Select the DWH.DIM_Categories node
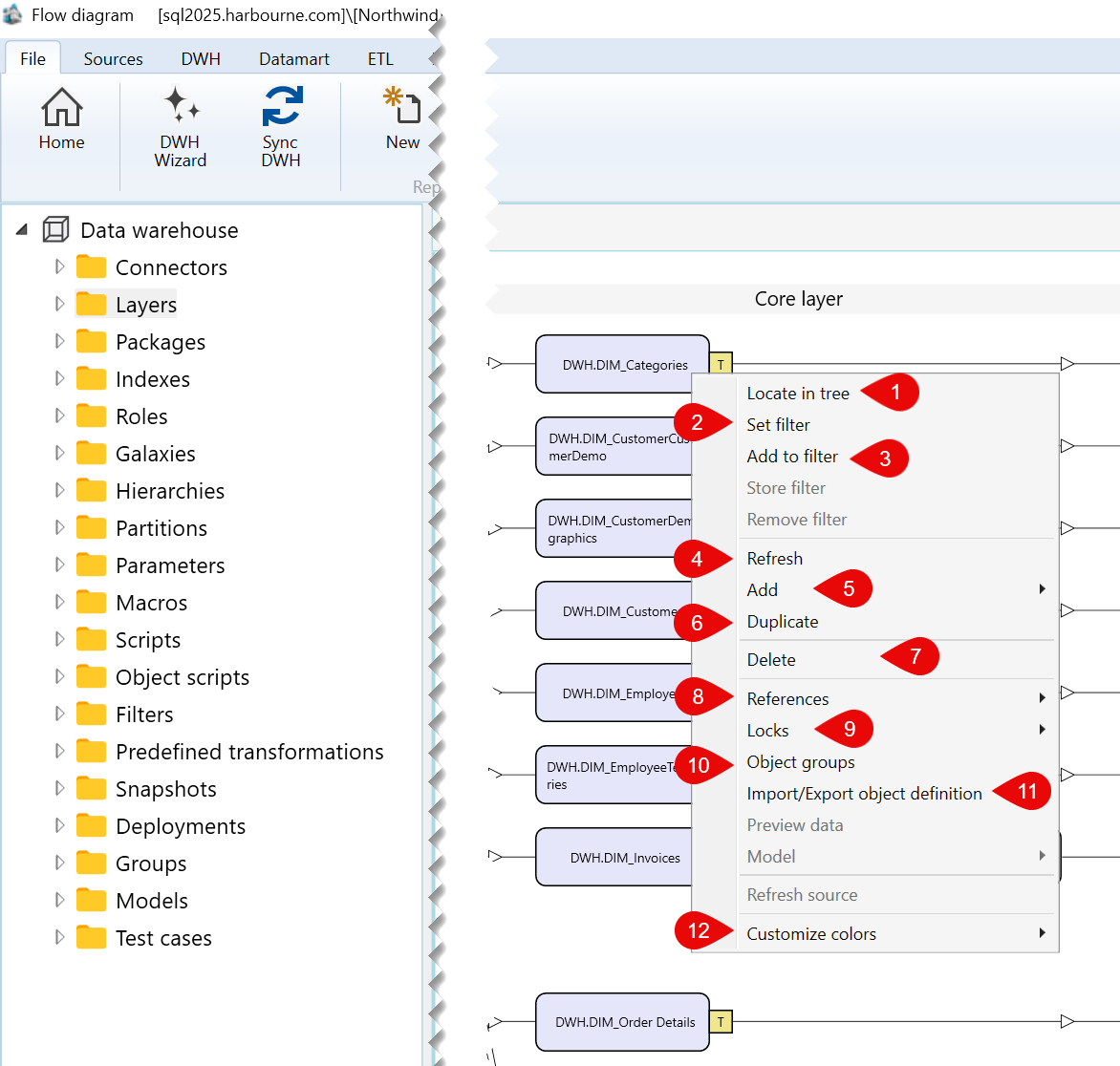The height and width of the screenshot is (1066, 1120). tap(622, 364)
